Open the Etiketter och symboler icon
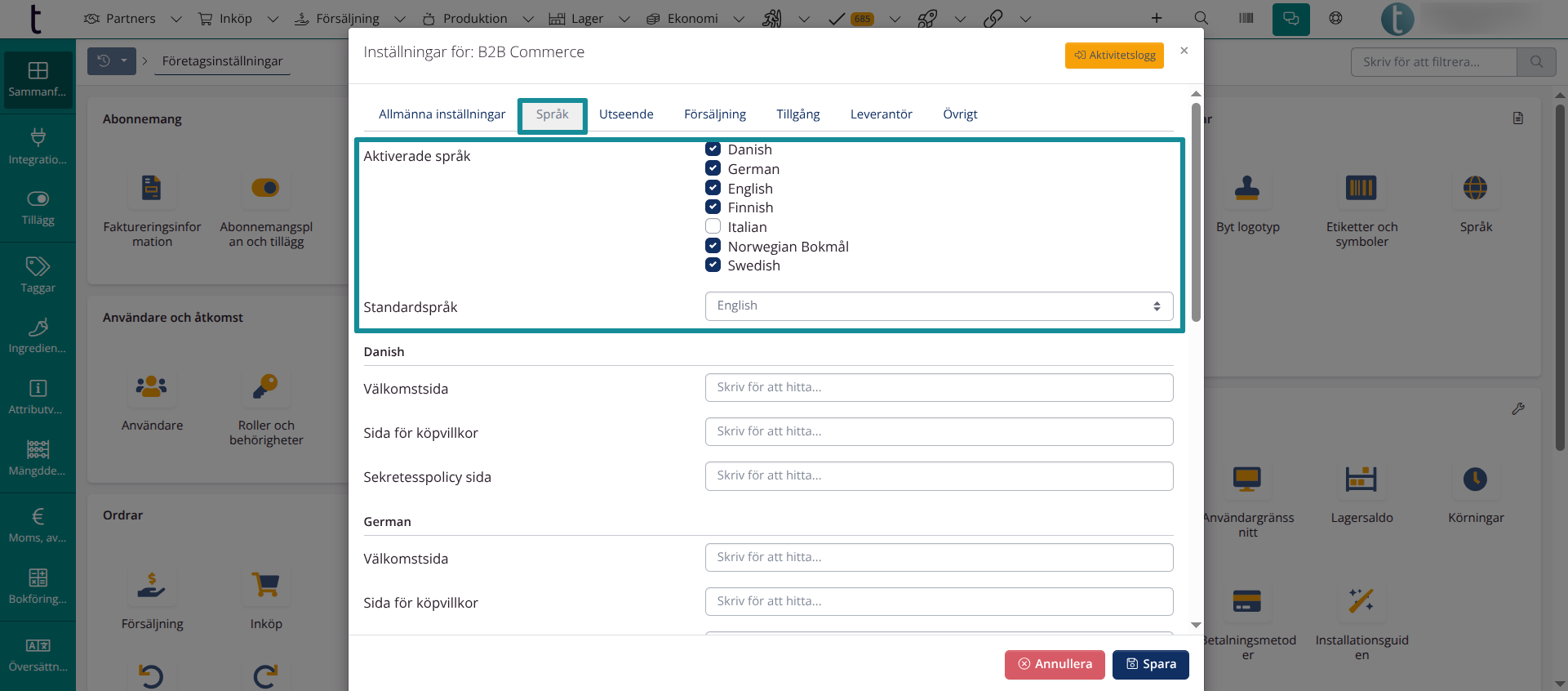 click(x=1361, y=189)
